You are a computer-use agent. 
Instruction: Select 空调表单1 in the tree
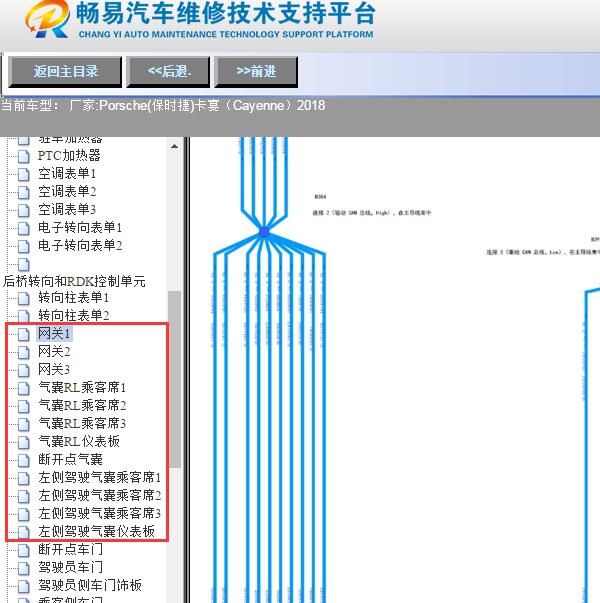pos(67,173)
